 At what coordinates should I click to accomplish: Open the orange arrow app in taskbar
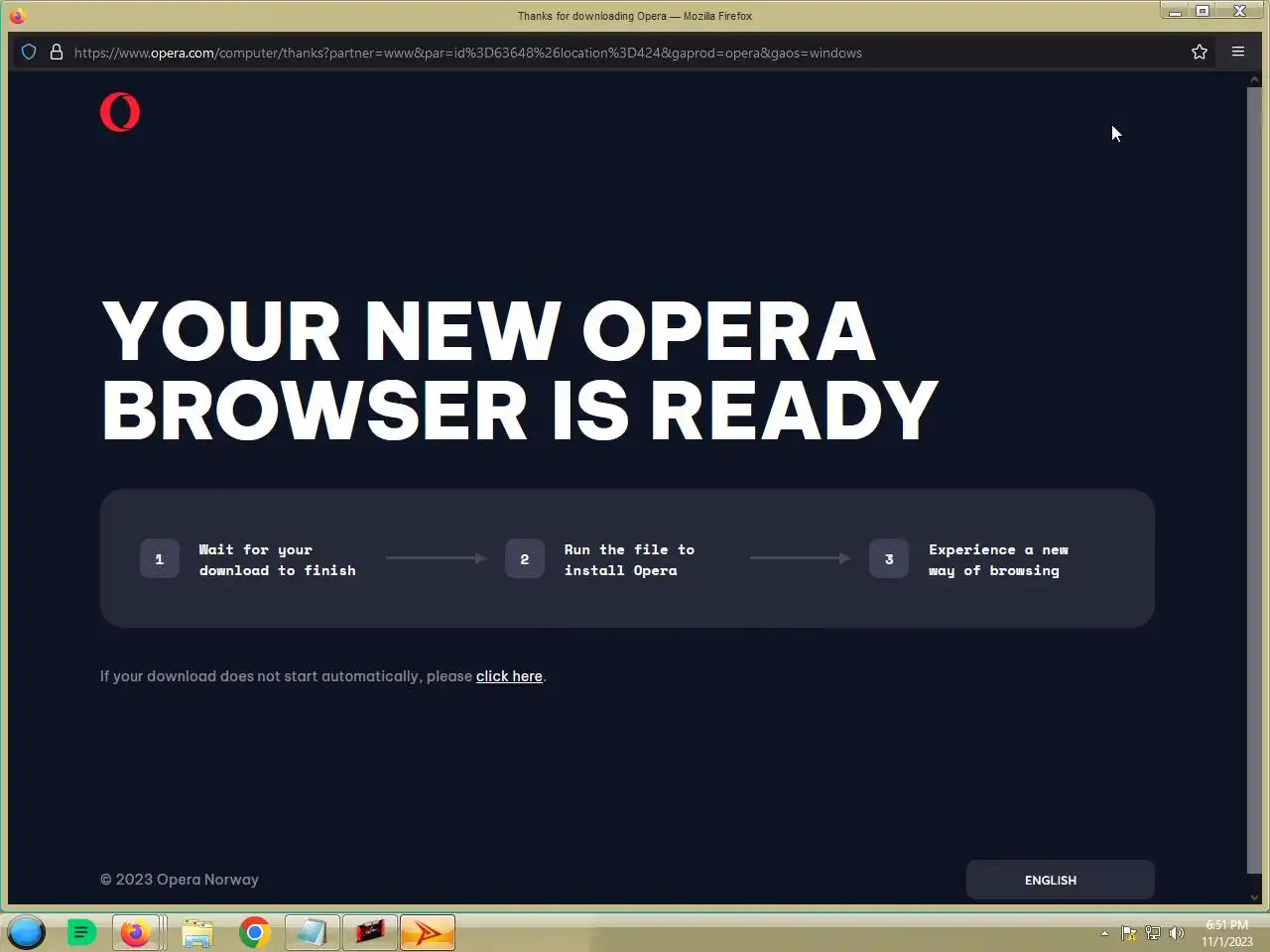[428, 932]
